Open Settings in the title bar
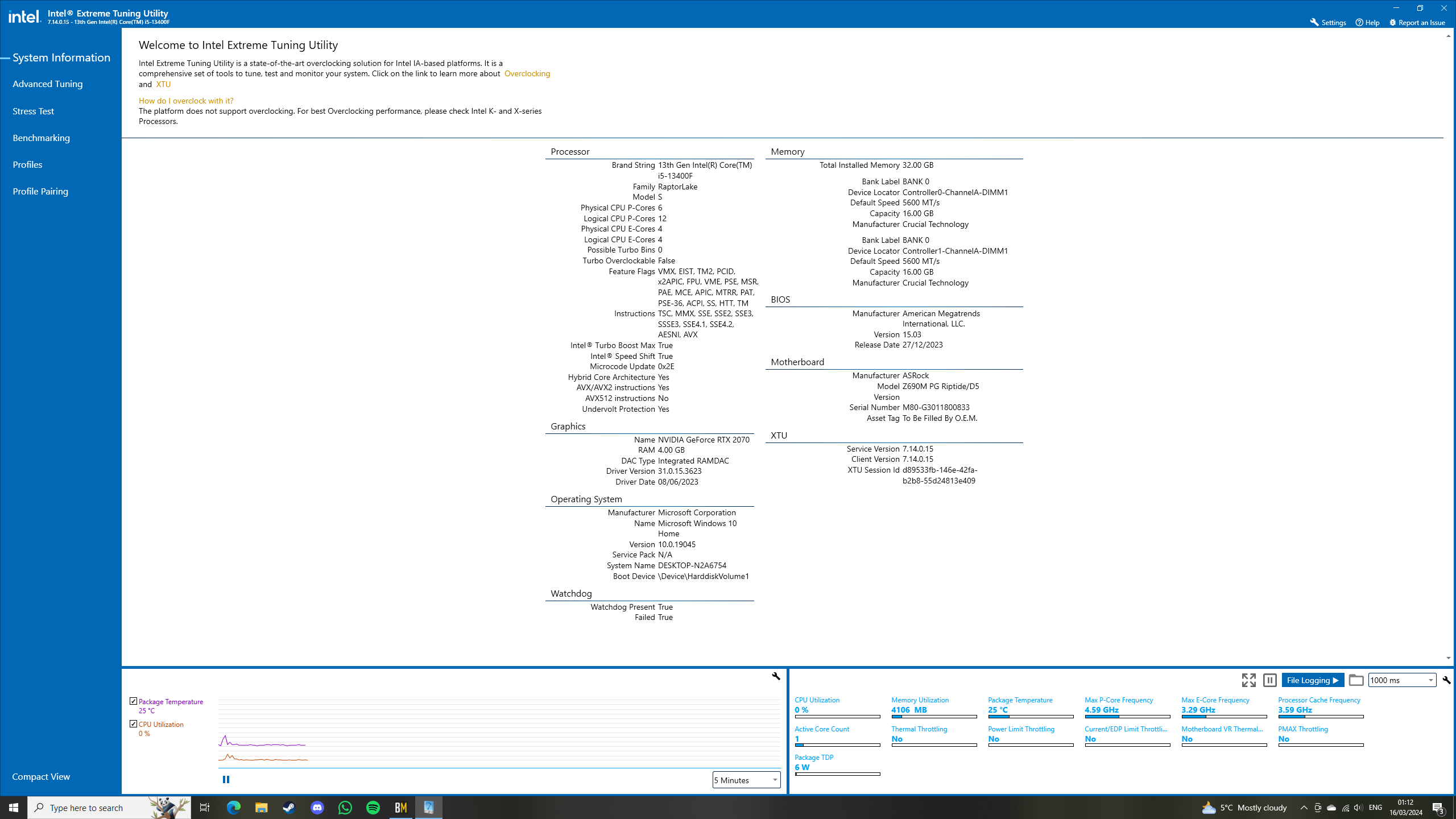Viewport: 1456px width, 819px height. 1327,22
